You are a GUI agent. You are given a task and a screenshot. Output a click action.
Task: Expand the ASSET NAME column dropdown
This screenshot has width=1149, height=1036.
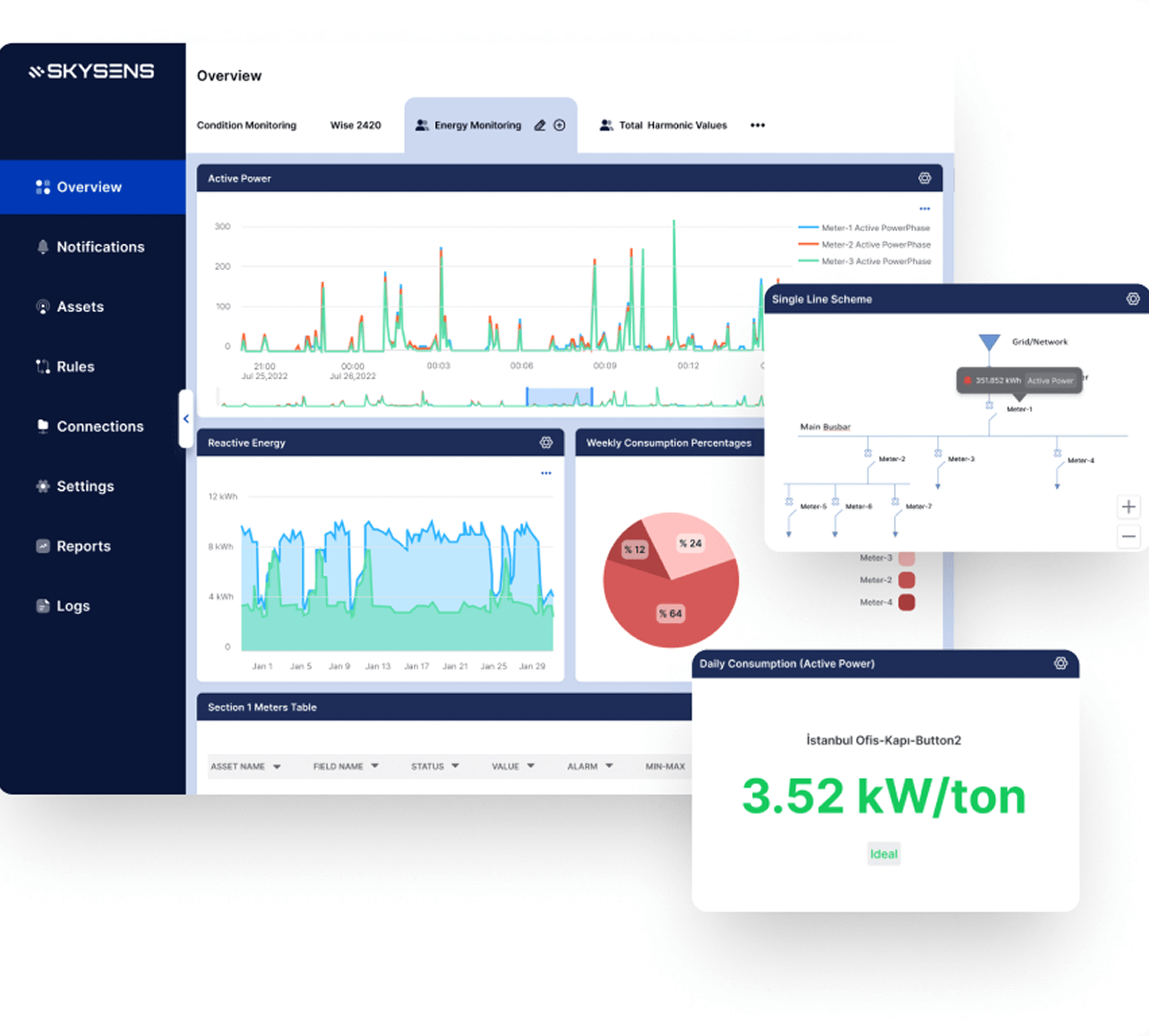coord(277,767)
